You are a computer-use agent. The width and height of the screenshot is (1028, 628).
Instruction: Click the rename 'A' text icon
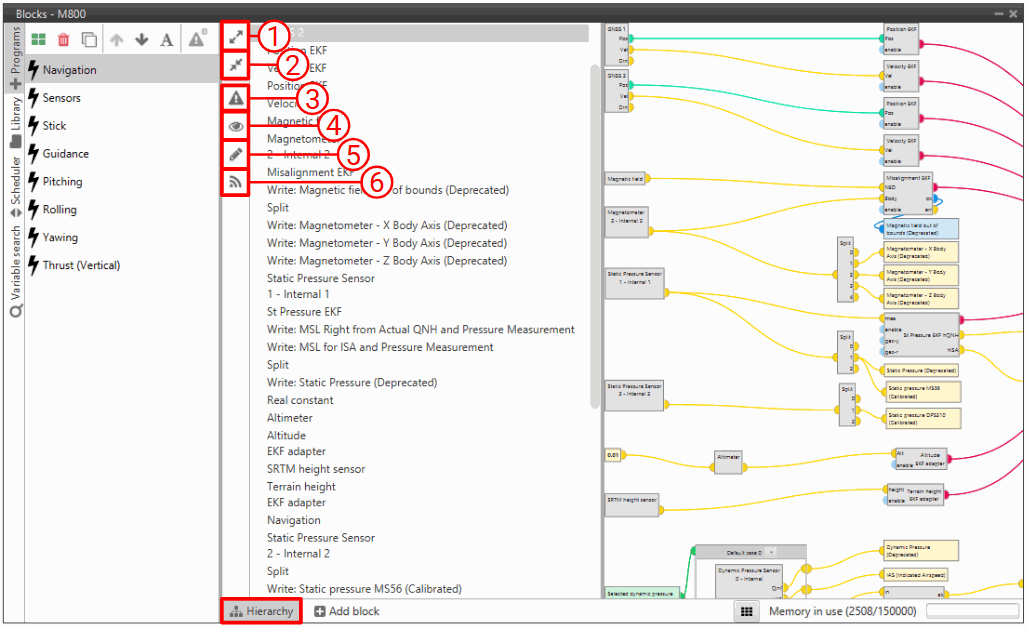[166, 40]
